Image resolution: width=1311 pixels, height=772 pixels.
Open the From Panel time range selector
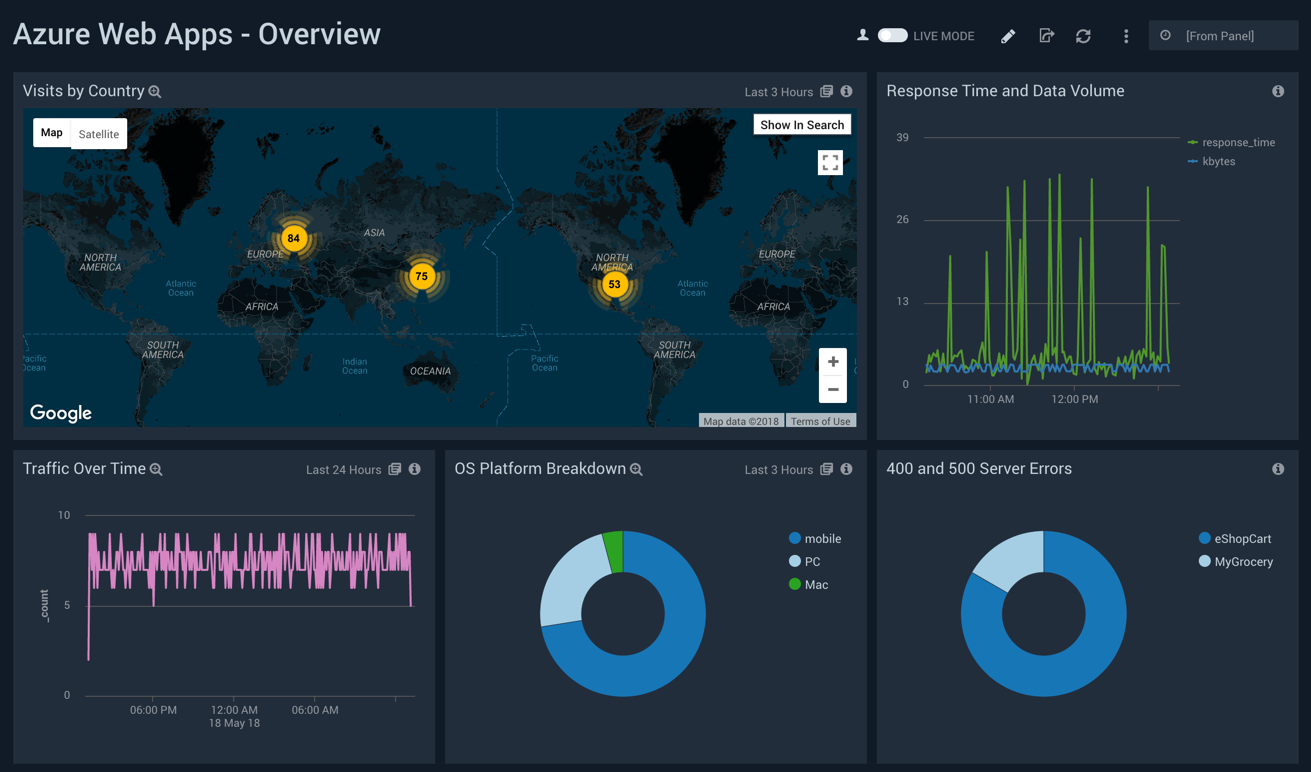[1222, 36]
